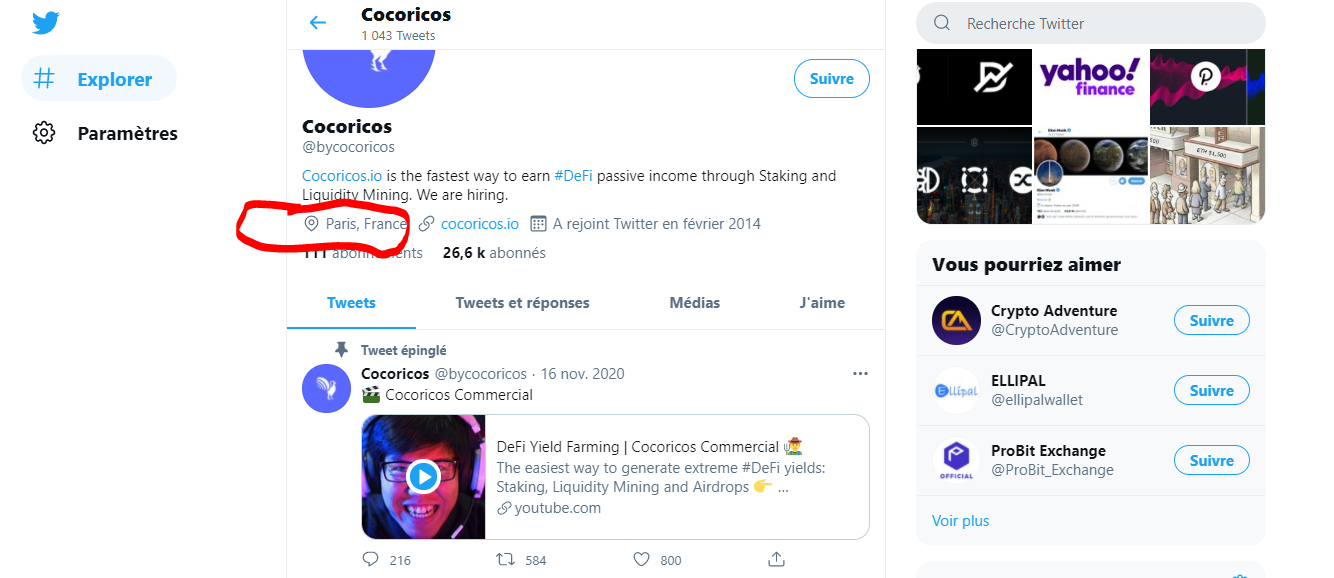
Task: Click the share icon under the pinned tweet
Action: coord(776,560)
